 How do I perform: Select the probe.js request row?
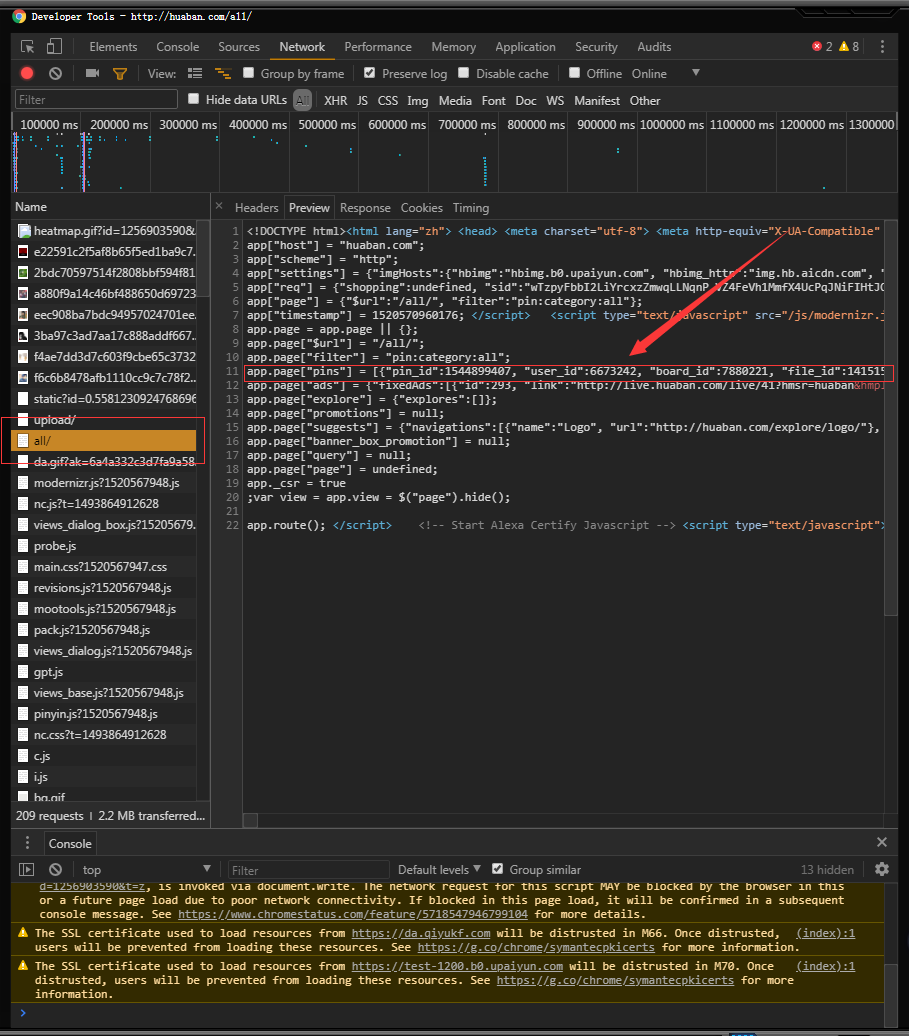pyautogui.click(x=106, y=546)
